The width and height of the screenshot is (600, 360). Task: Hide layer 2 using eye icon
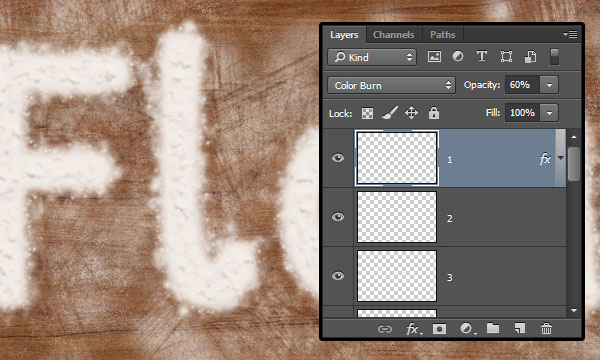338,217
